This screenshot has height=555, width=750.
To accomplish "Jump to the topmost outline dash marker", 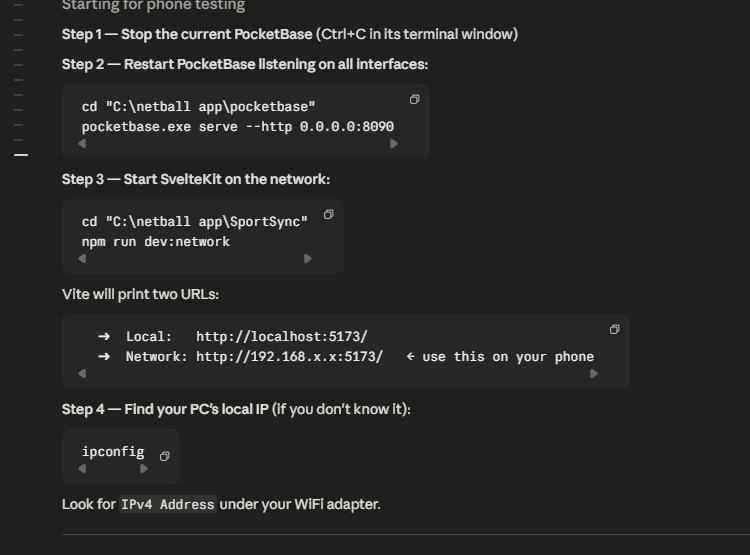I will [19, 5].
